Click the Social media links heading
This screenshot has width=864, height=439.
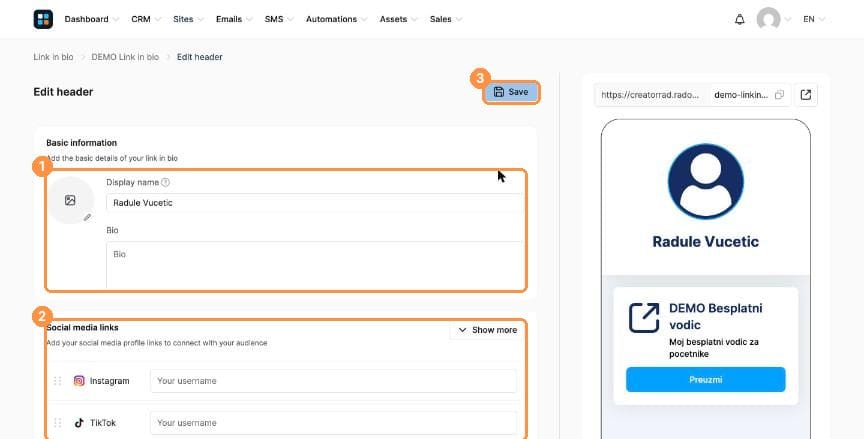coord(82,327)
